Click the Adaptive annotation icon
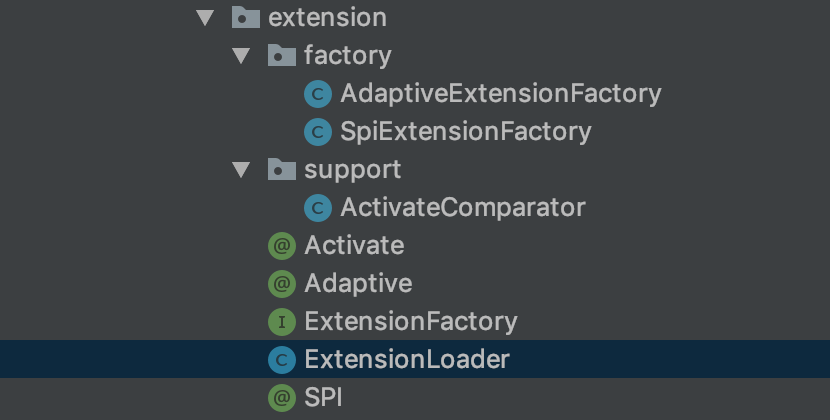Image resolution: width=830 pixels, height=420 pixels. (x=282, y=284)
